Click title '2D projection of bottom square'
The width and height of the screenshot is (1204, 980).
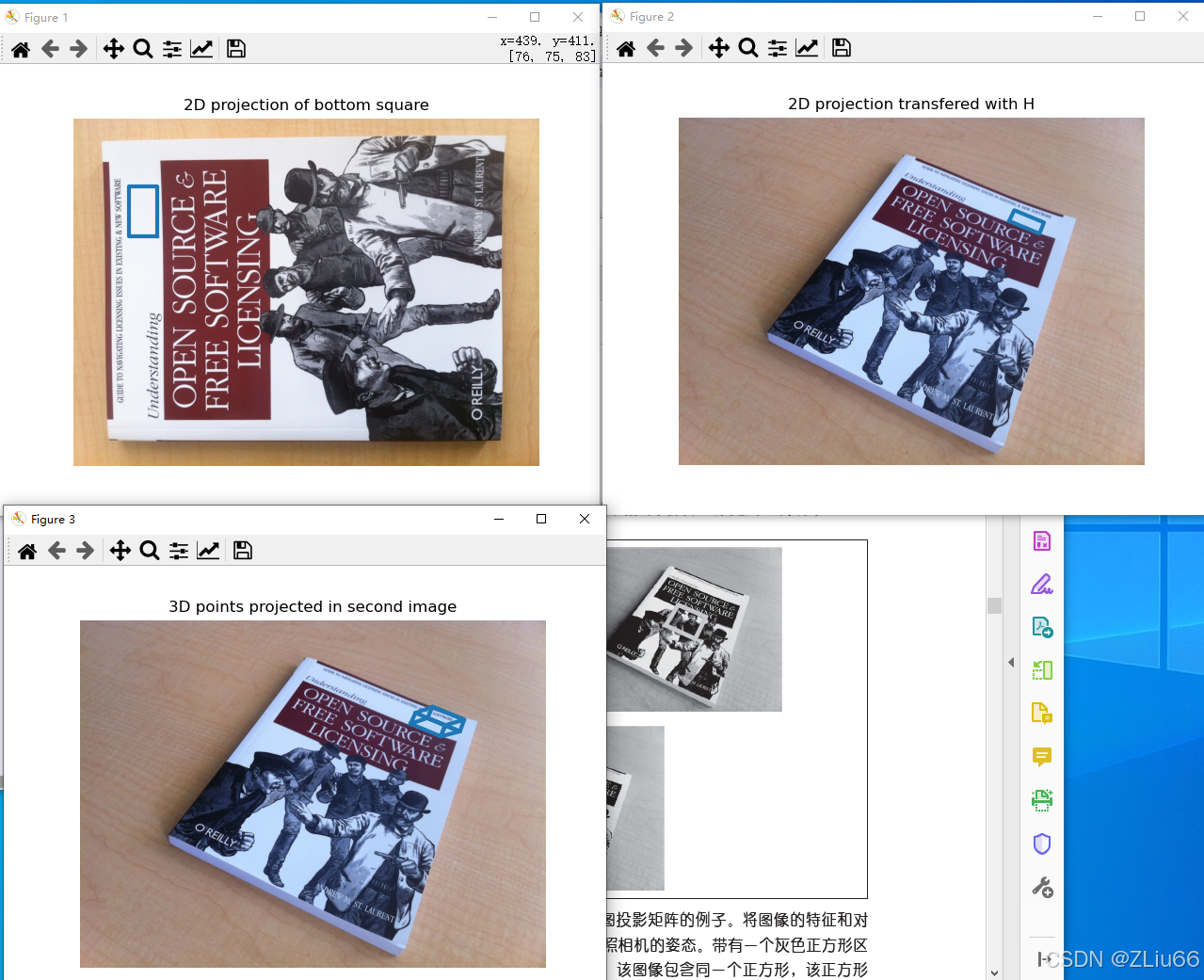coord(306,104)
